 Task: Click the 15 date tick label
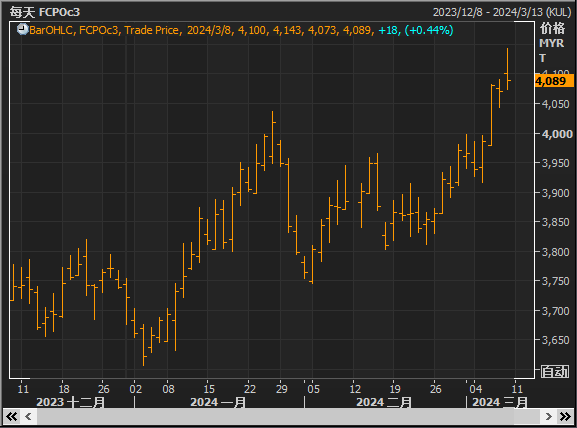tap(209, 389)
